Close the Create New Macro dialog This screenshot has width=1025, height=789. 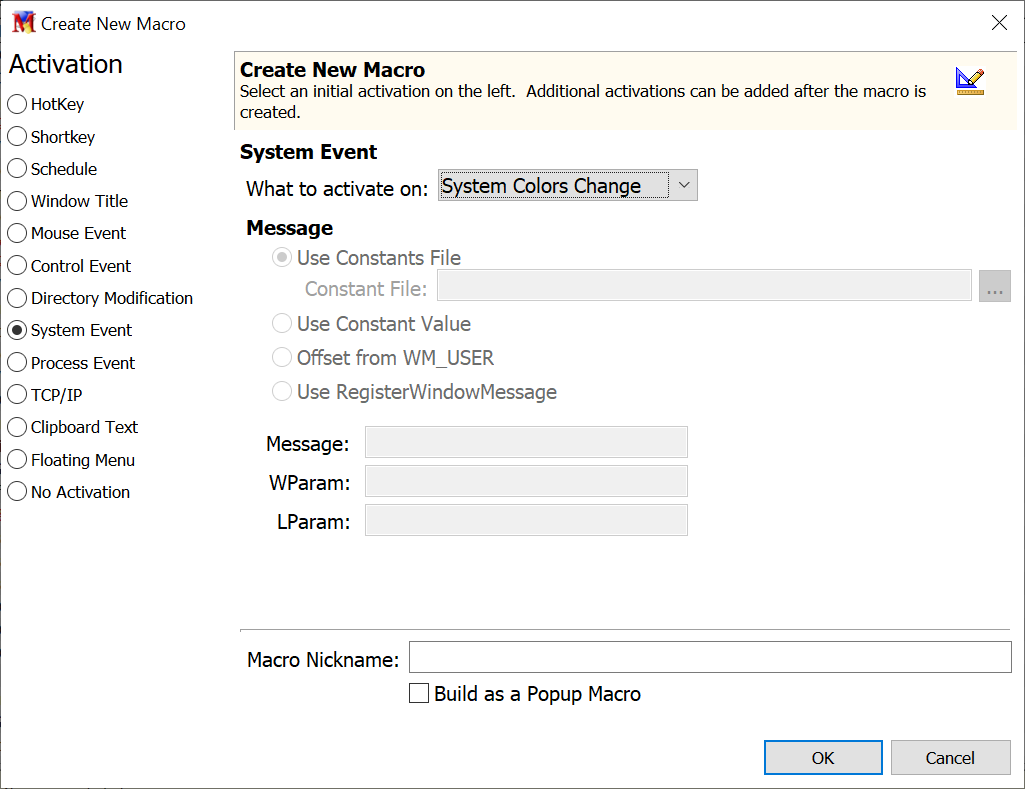pos(999,23)
